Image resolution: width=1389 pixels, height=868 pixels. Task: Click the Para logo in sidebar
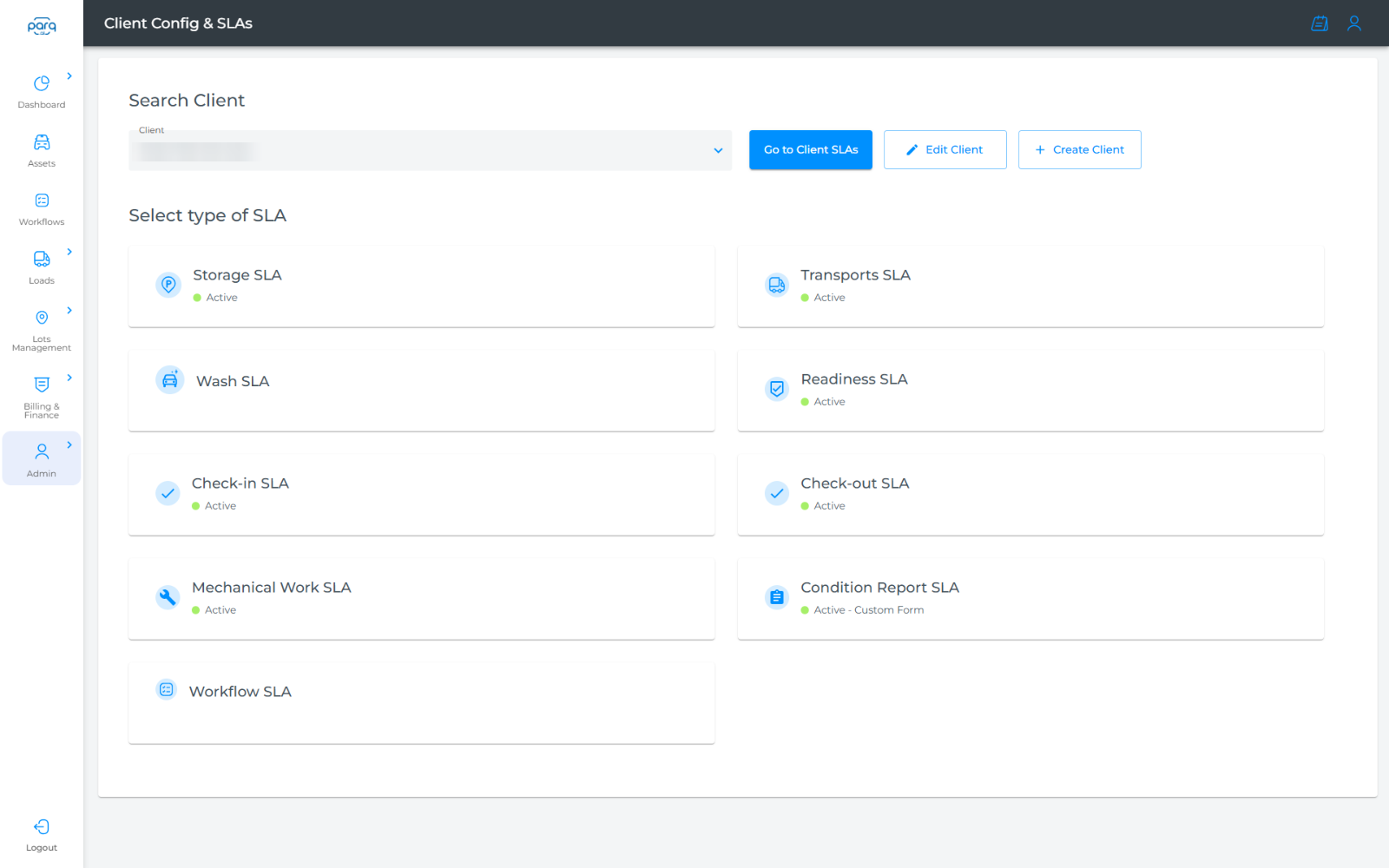click(42, 26)
